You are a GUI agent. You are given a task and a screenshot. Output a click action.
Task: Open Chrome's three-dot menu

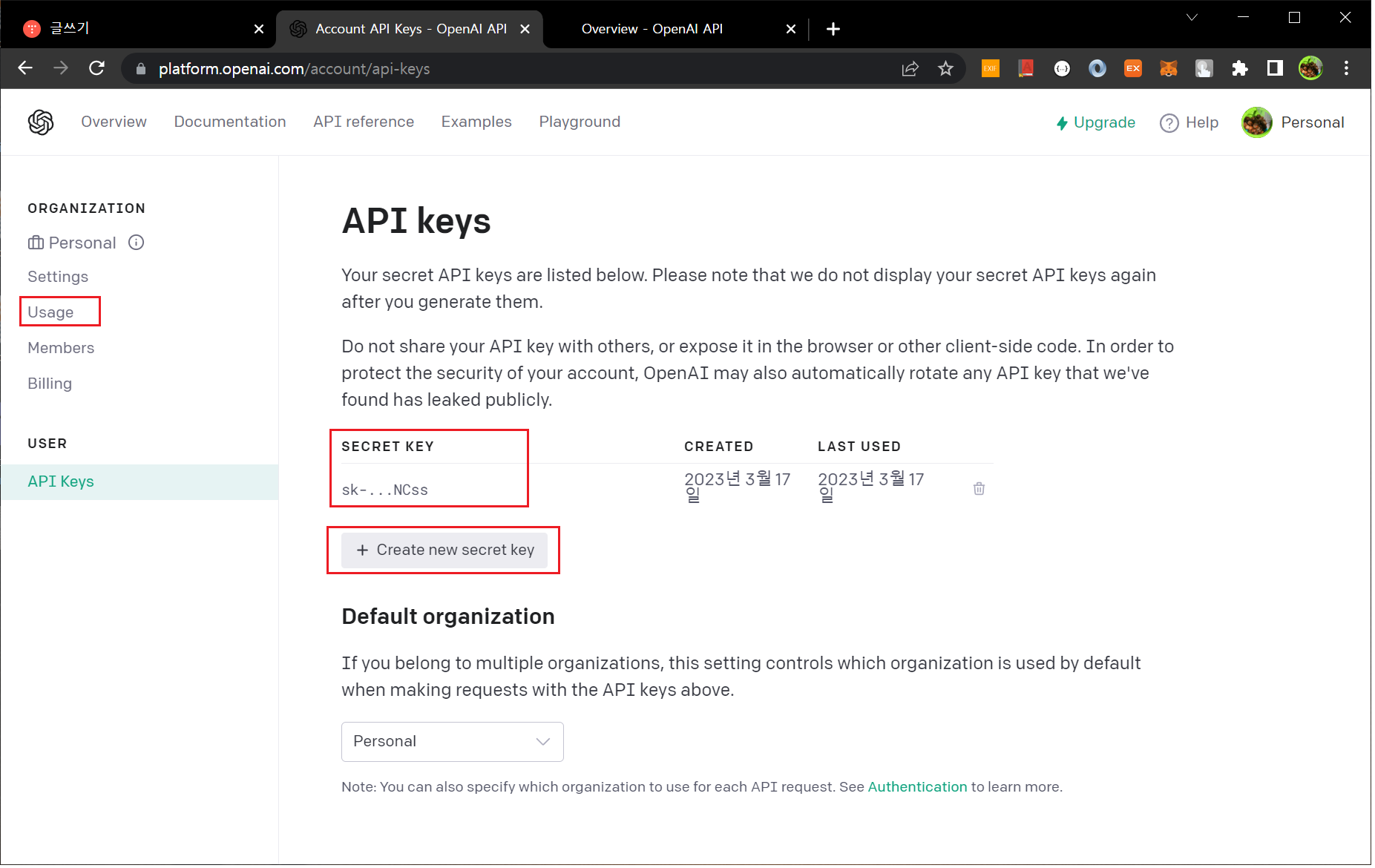[x=1346, y=68]
